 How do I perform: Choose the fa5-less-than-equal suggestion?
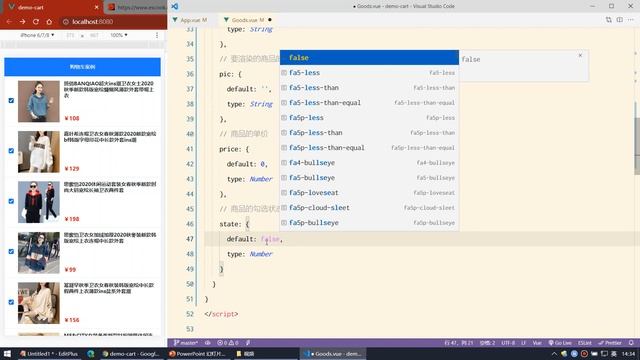tap(369, 103)
